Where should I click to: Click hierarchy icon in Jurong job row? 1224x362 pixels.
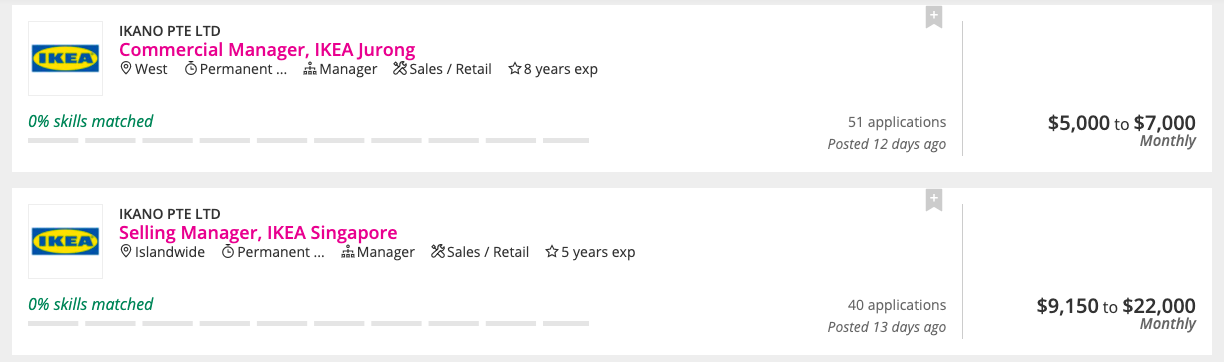coord(310,69)
